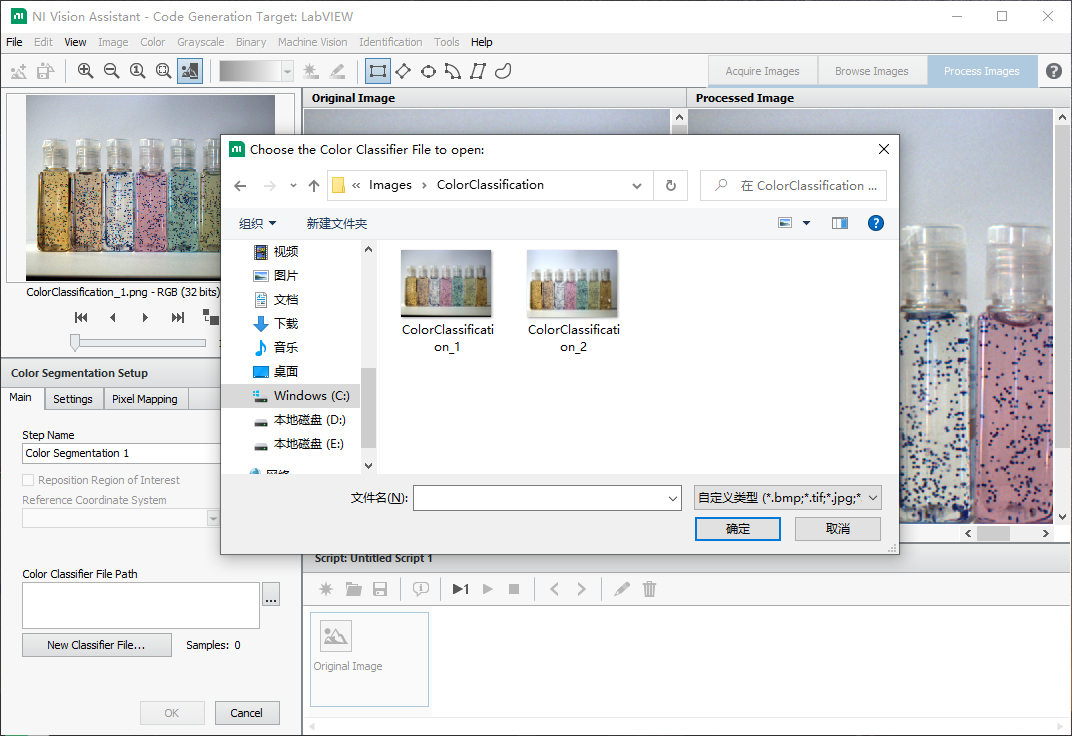Click the Run Once script icon
Screen dimensions: 1072x736
(460, 589)
